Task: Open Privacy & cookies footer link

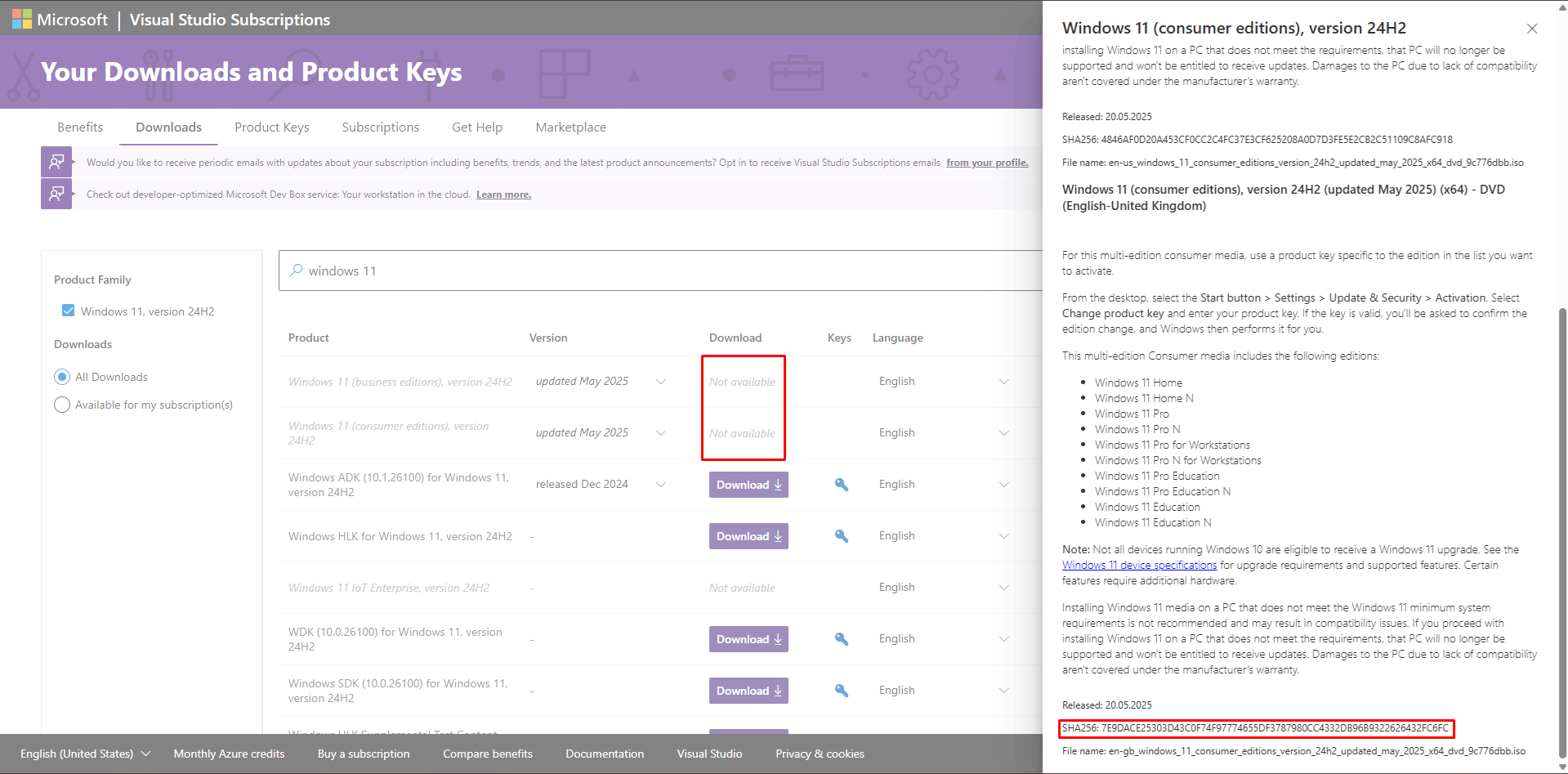Action: tap(820, 754)
